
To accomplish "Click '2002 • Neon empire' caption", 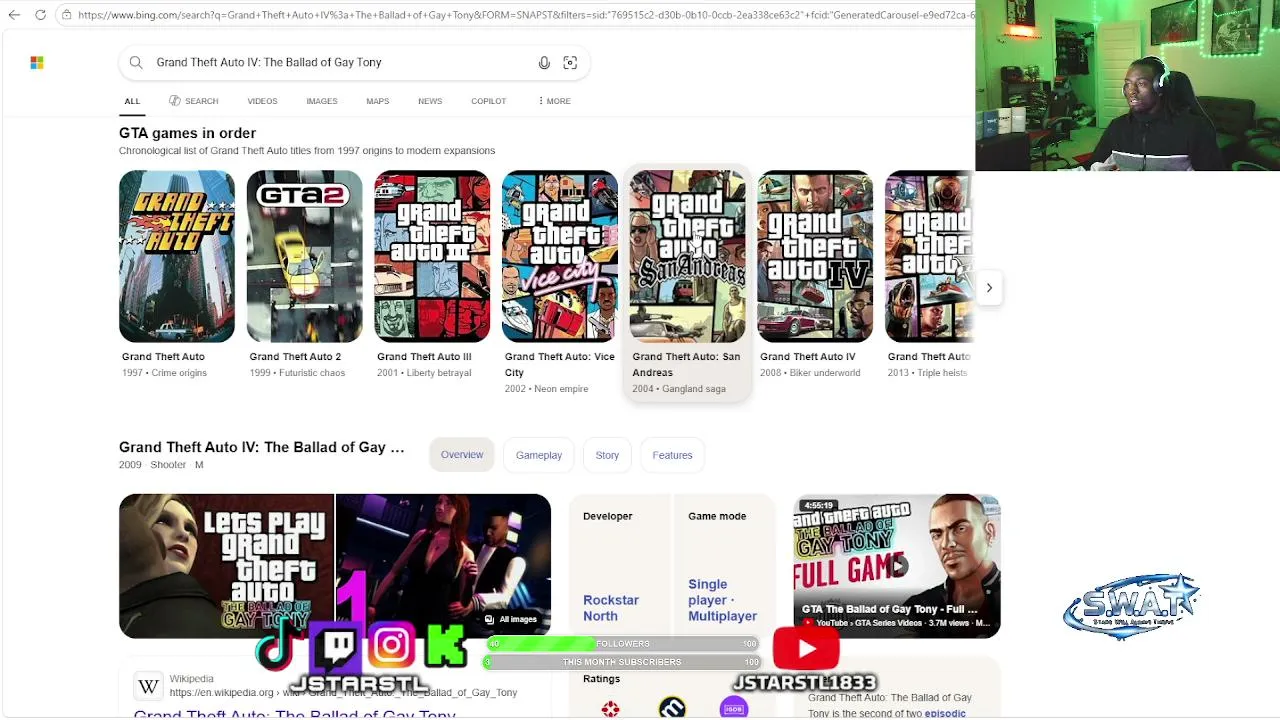I will tap(546, 389).
